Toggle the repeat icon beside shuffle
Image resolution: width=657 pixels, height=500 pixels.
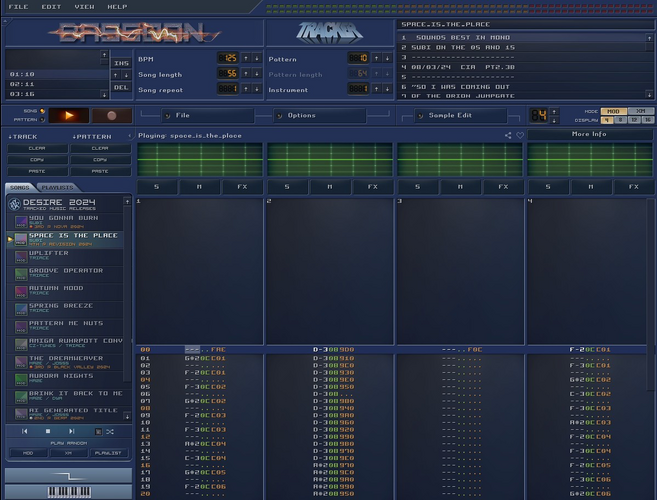click(98, 431)
